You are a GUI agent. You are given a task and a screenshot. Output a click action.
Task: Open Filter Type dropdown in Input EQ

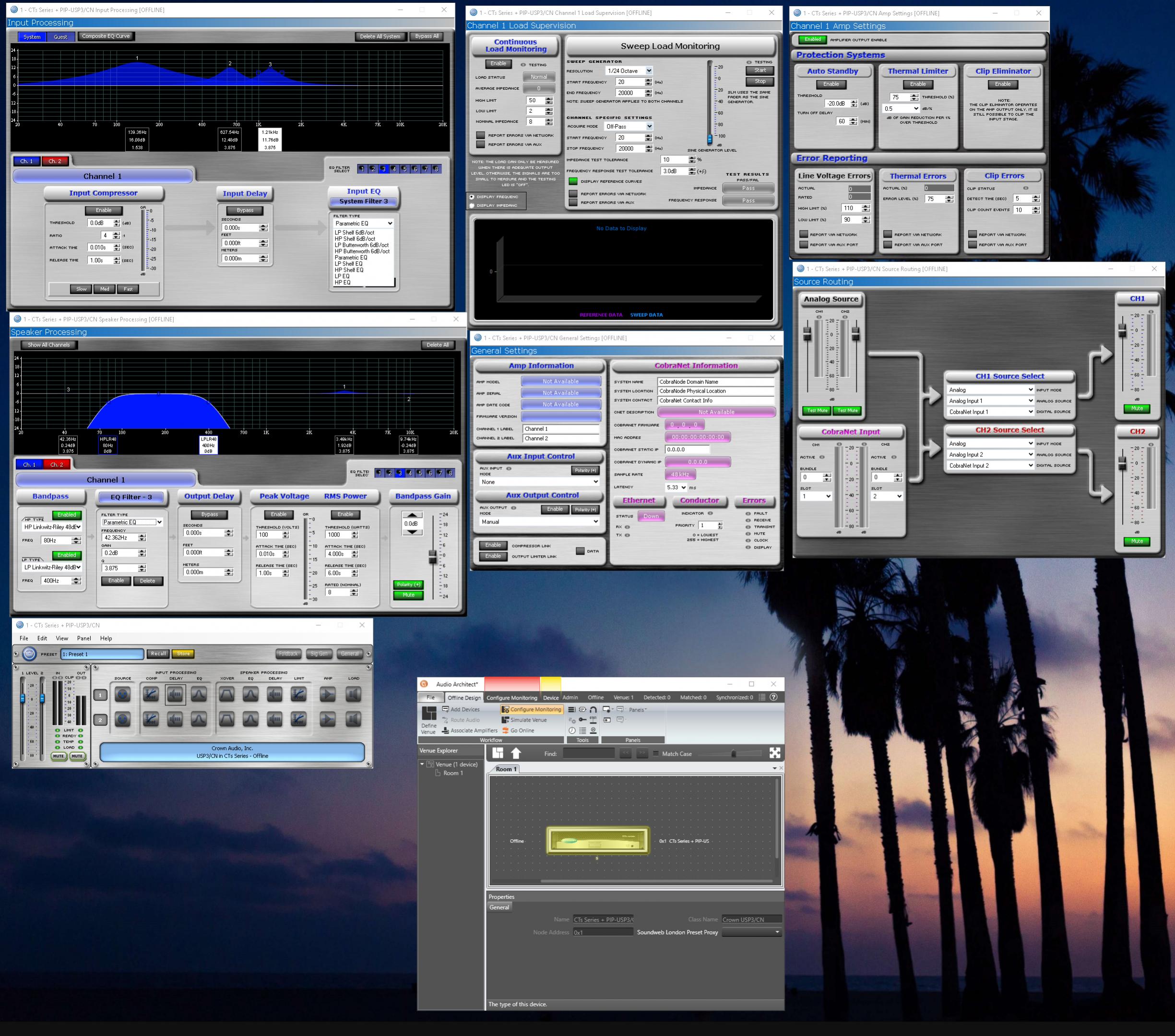pyautogui.click(x=363, y=223)
